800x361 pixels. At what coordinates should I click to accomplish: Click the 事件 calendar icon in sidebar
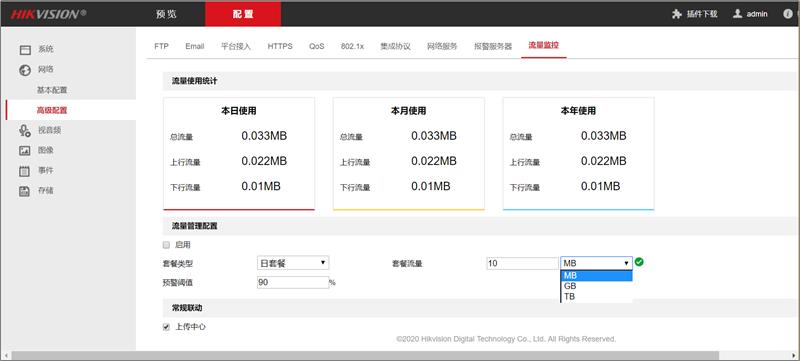[25, 171]
